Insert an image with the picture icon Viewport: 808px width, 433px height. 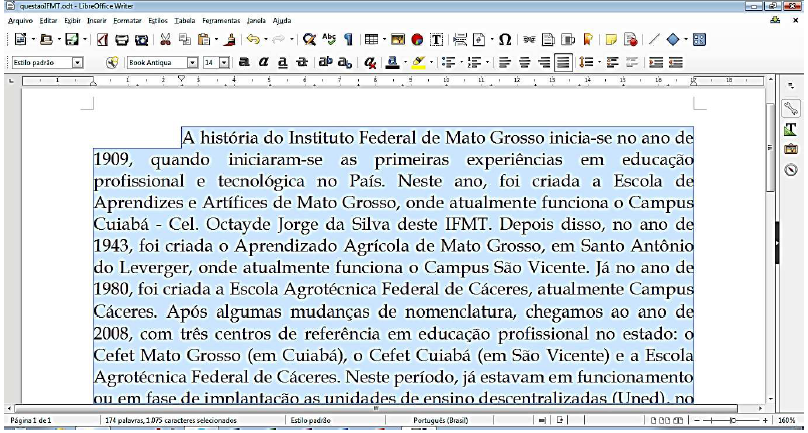(398, 40)
